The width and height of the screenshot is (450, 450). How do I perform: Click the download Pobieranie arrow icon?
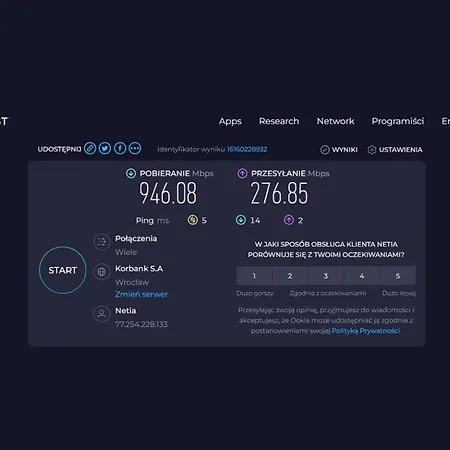[x=131, y=173]
